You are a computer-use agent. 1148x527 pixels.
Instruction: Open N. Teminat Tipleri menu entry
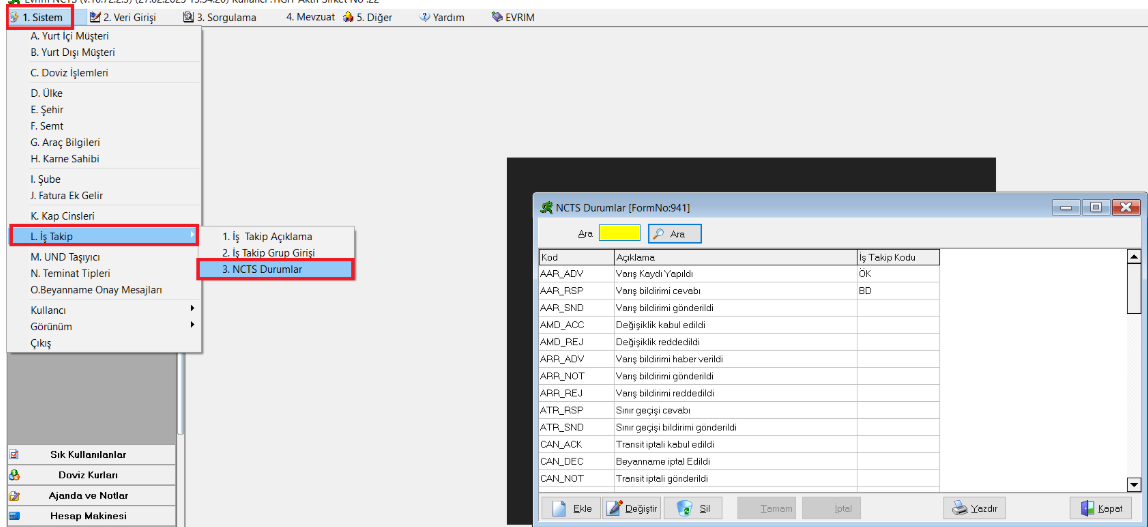103,273
